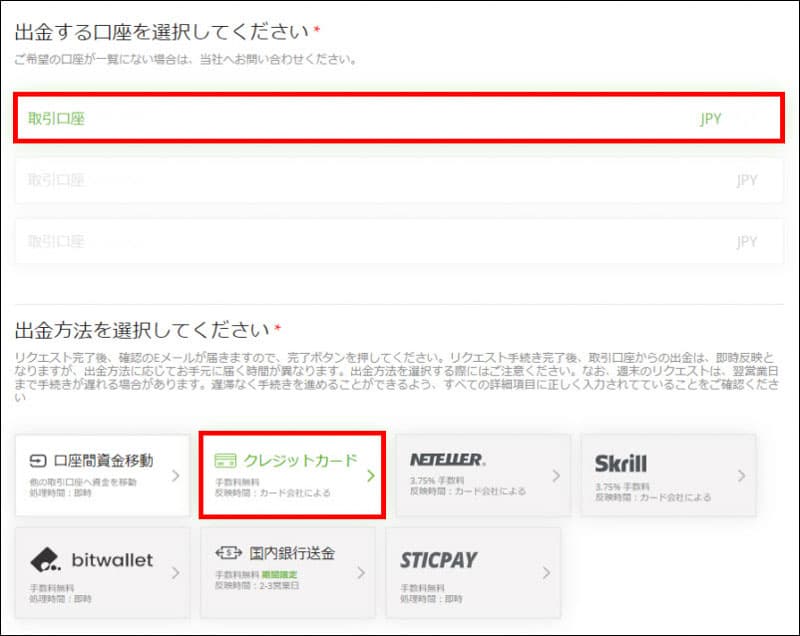Choose the STICPAY logo
The image size is (800, 636).
(438, 560)
